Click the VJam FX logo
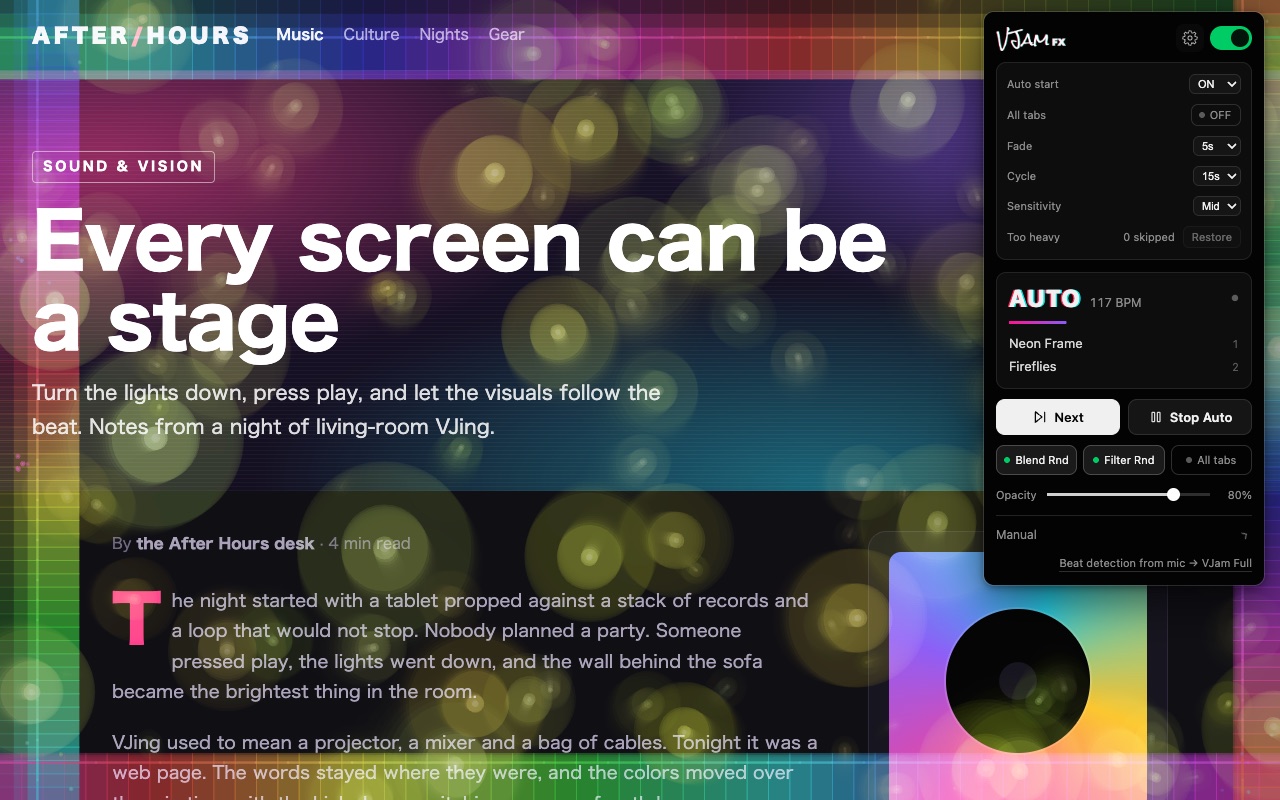 [x=1031, y=39]
